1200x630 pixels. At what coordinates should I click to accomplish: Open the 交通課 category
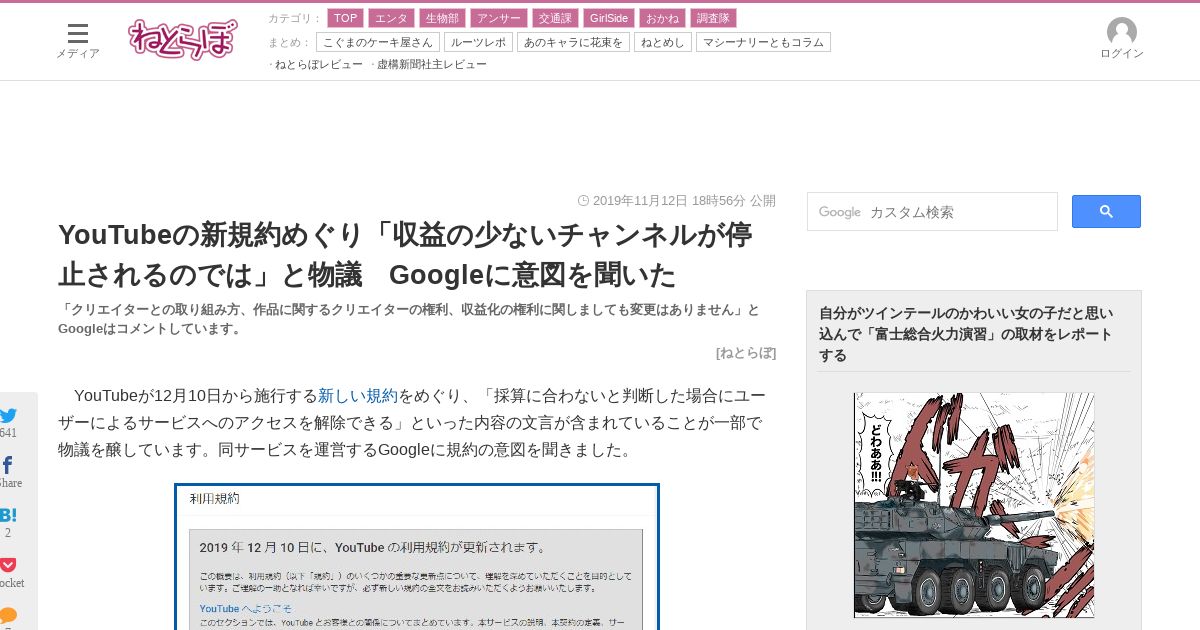point(555,18)
